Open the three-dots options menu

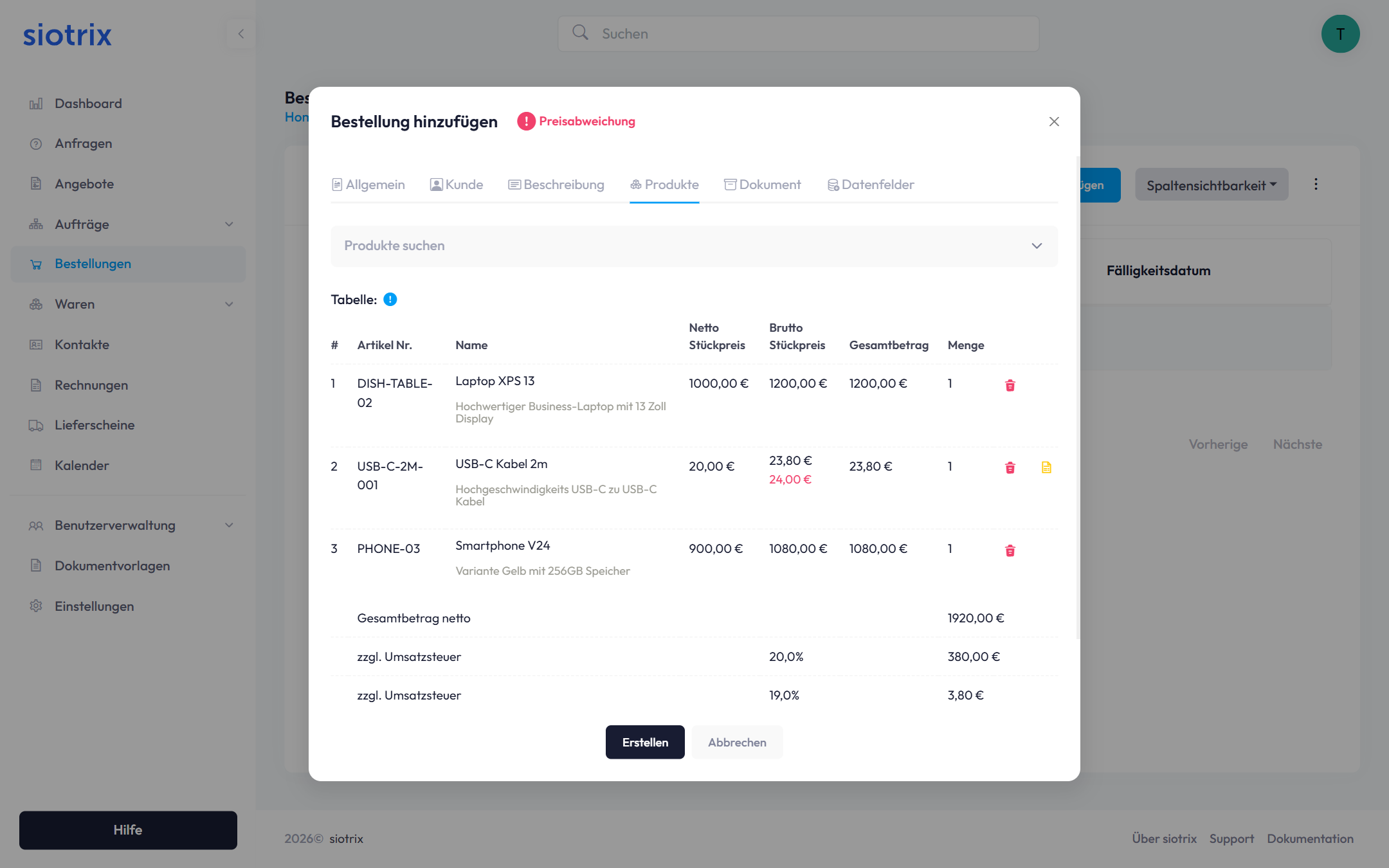coord(1316,185)
